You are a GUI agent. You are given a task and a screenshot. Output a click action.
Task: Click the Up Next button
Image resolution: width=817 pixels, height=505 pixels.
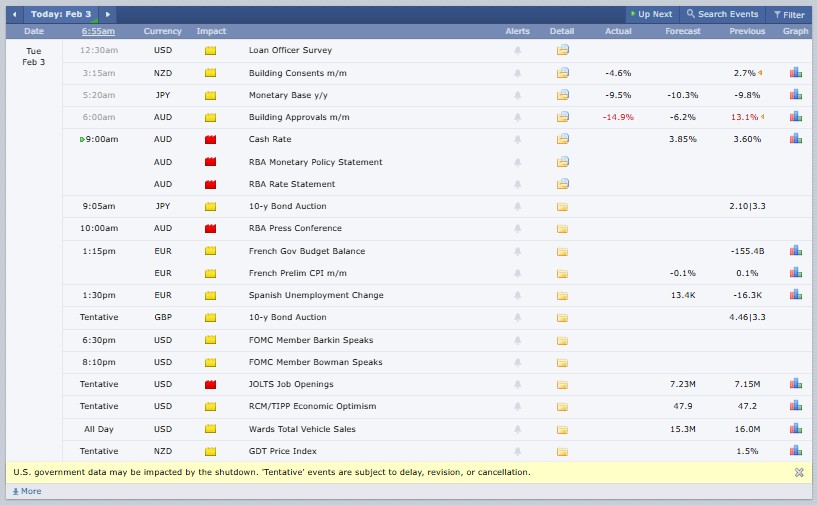tap(651, 15)
